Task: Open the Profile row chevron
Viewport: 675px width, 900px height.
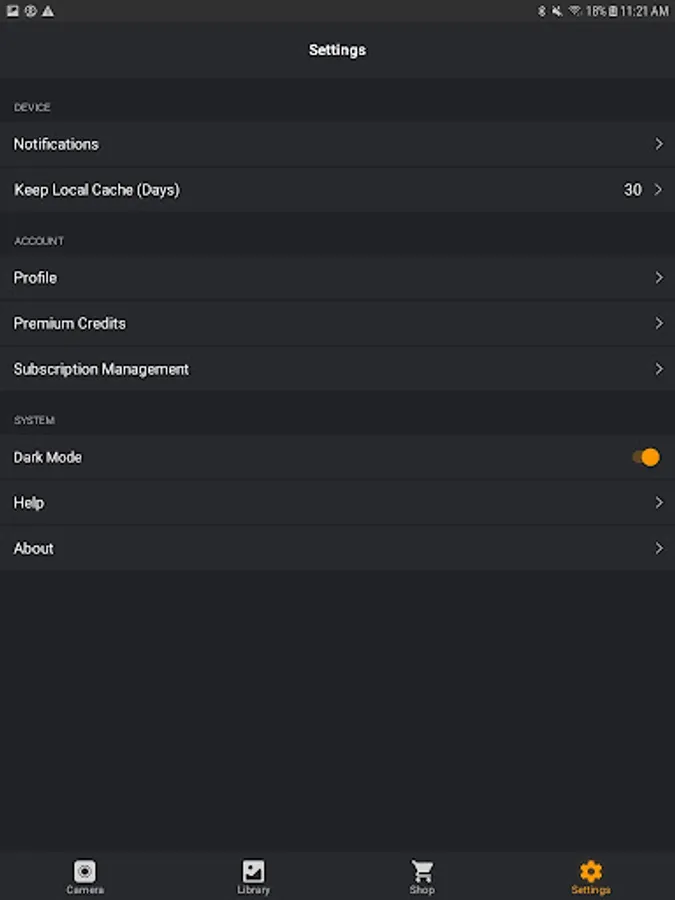Action: [x=658, y=278]
